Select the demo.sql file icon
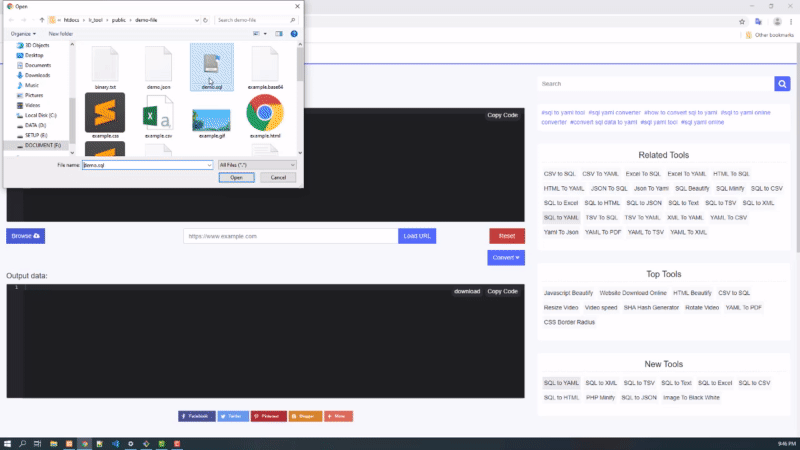The image size is (800, 450). click(x=211, y=66)
